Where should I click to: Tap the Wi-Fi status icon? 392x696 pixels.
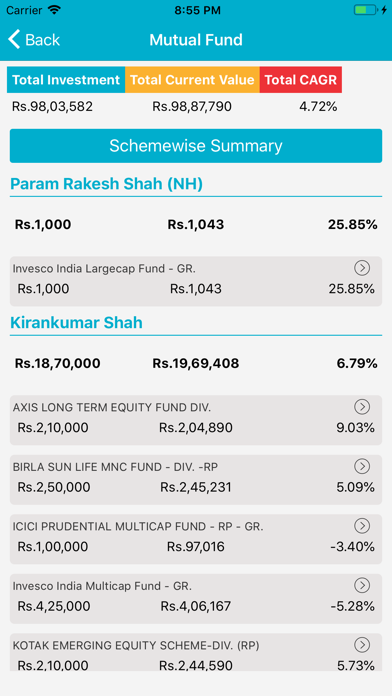tap(54, 10)
